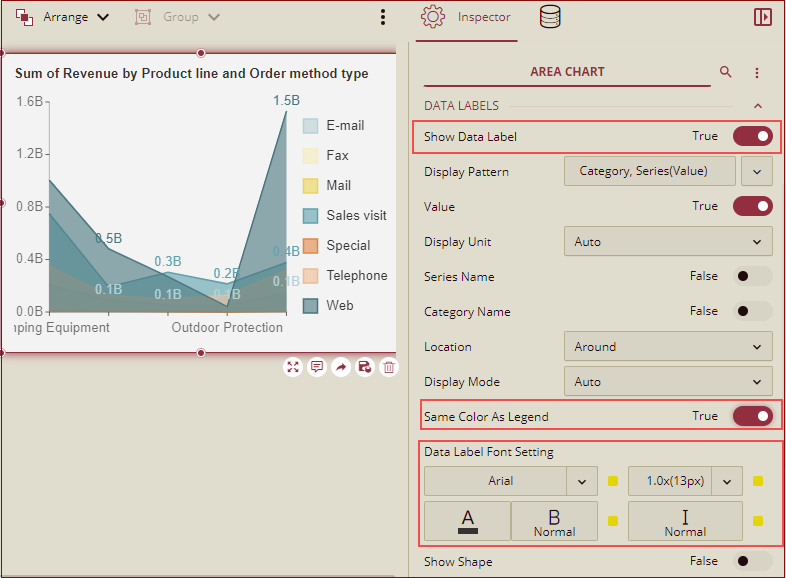Open the chart comment icon

[x=317, y=367]
